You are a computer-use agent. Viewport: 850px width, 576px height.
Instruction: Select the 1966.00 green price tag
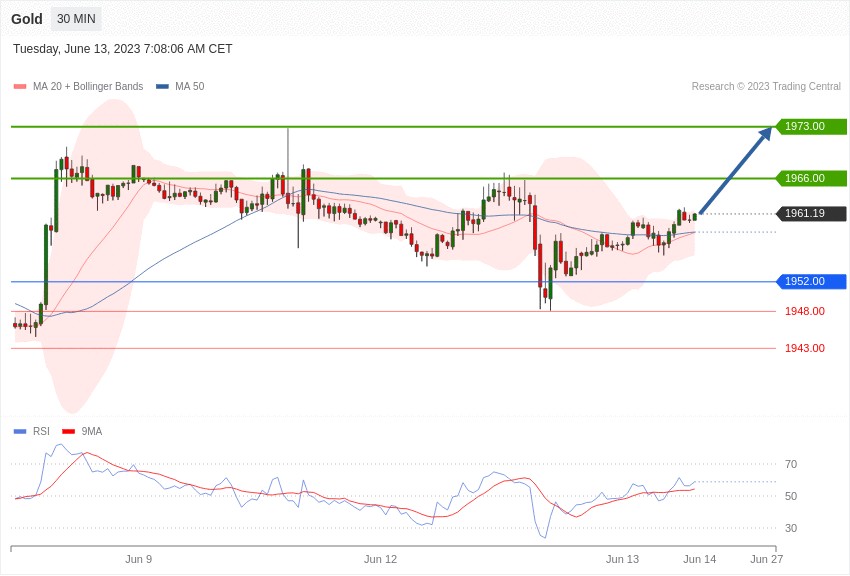(811, 178)
